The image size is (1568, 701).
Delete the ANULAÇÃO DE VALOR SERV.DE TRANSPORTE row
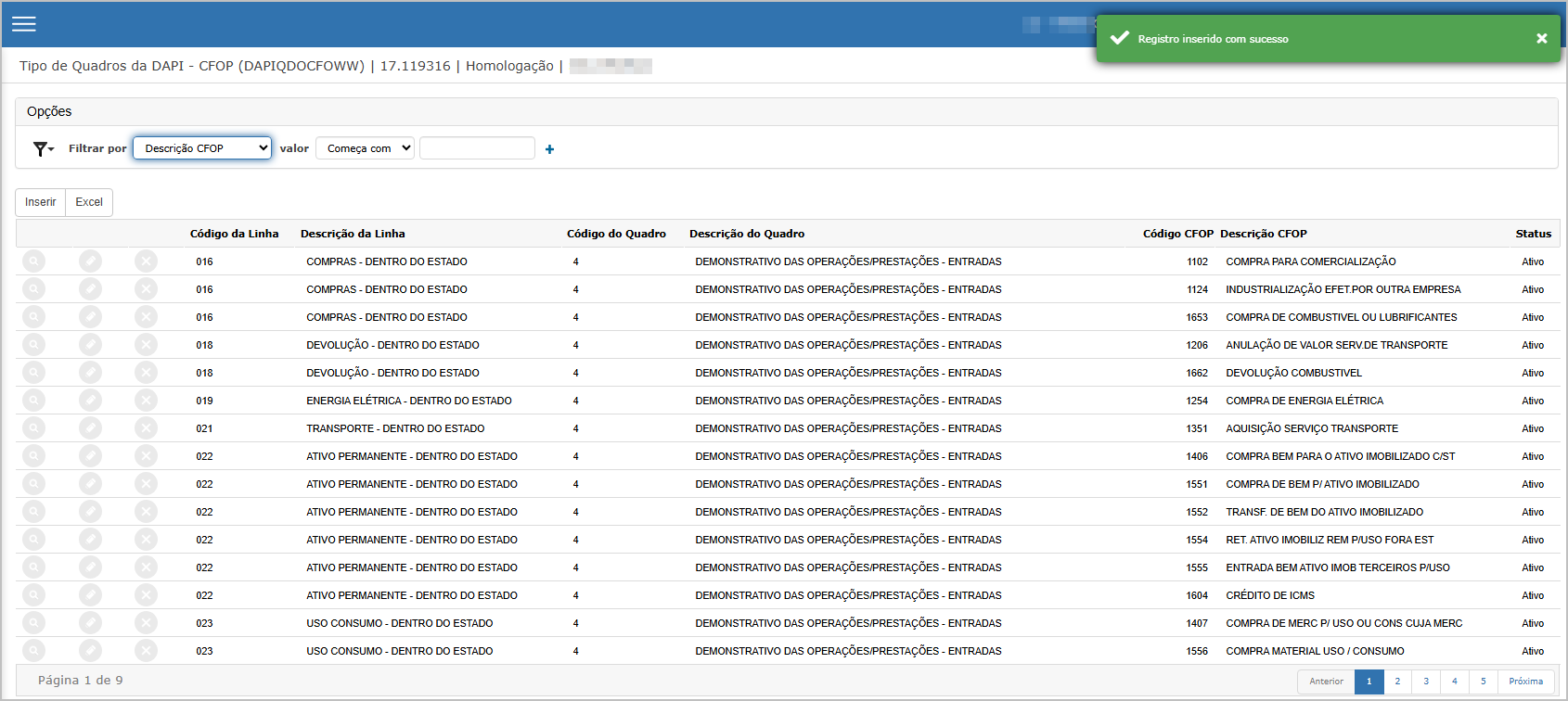click(146, 345)
